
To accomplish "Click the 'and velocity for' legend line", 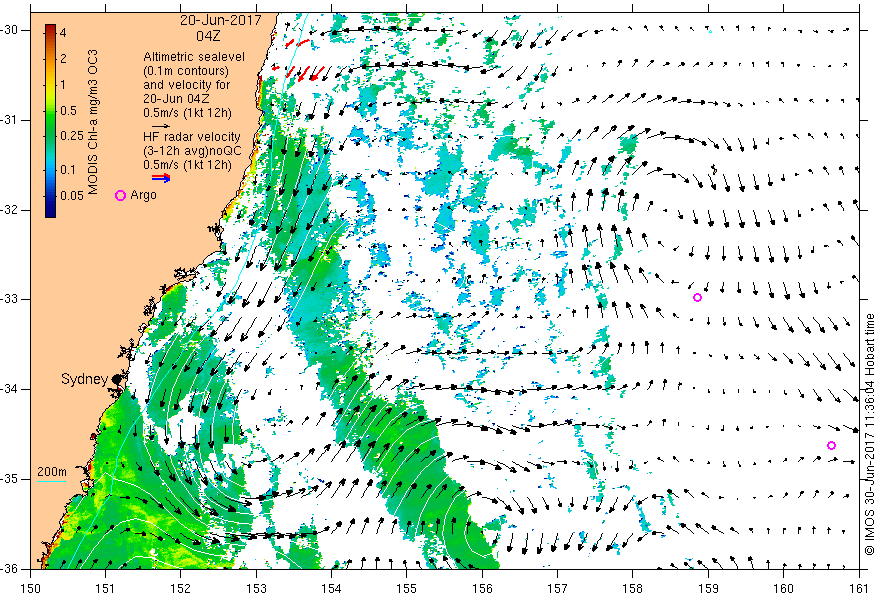I will coord(187,85).
